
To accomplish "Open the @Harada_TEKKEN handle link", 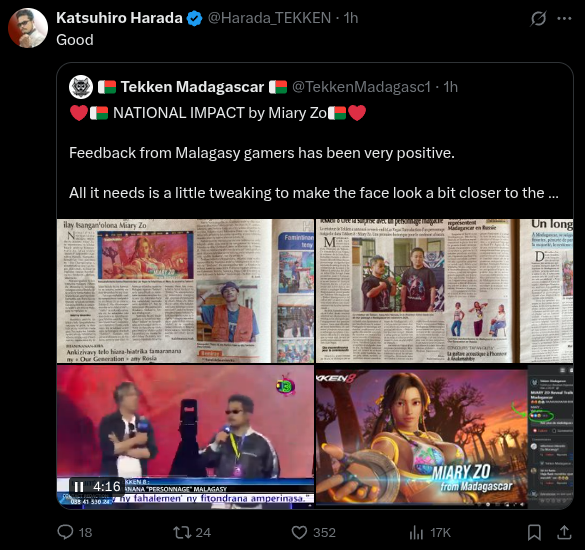I will click(x=269, y=18).
